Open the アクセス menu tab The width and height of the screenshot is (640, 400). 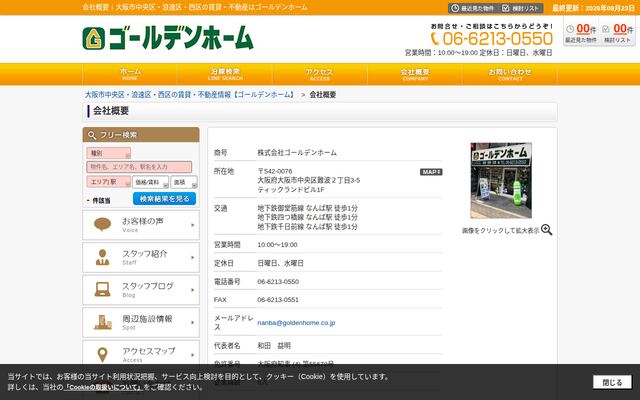(320, 74)
